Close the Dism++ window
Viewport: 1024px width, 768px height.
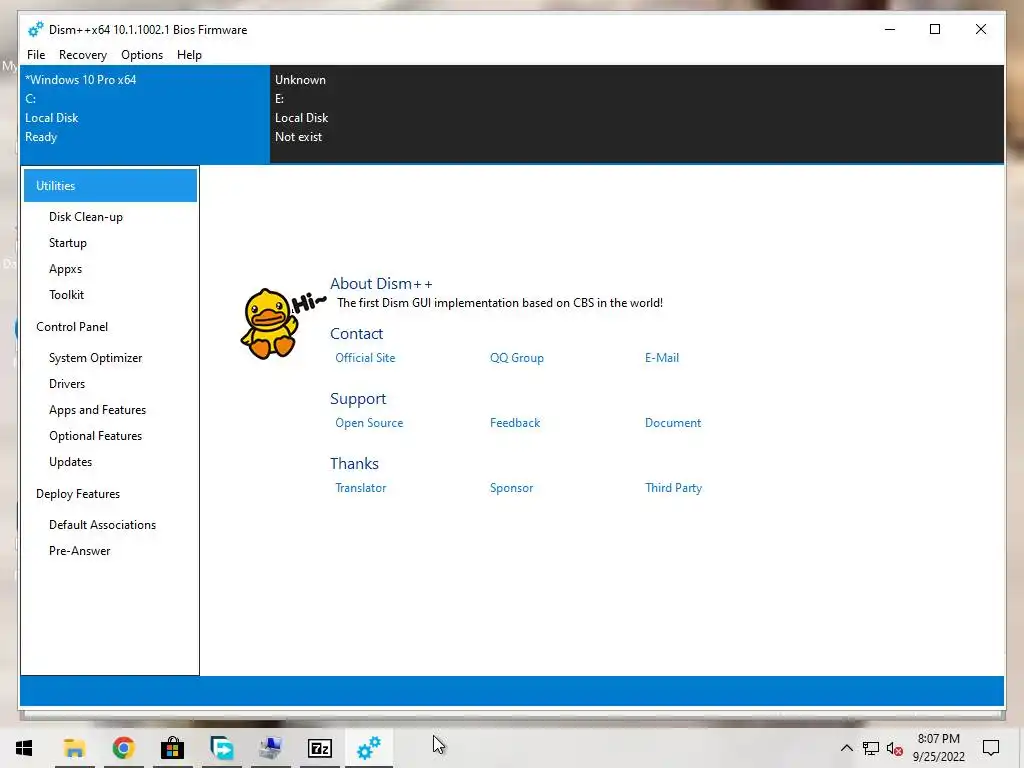click(980, 29)
